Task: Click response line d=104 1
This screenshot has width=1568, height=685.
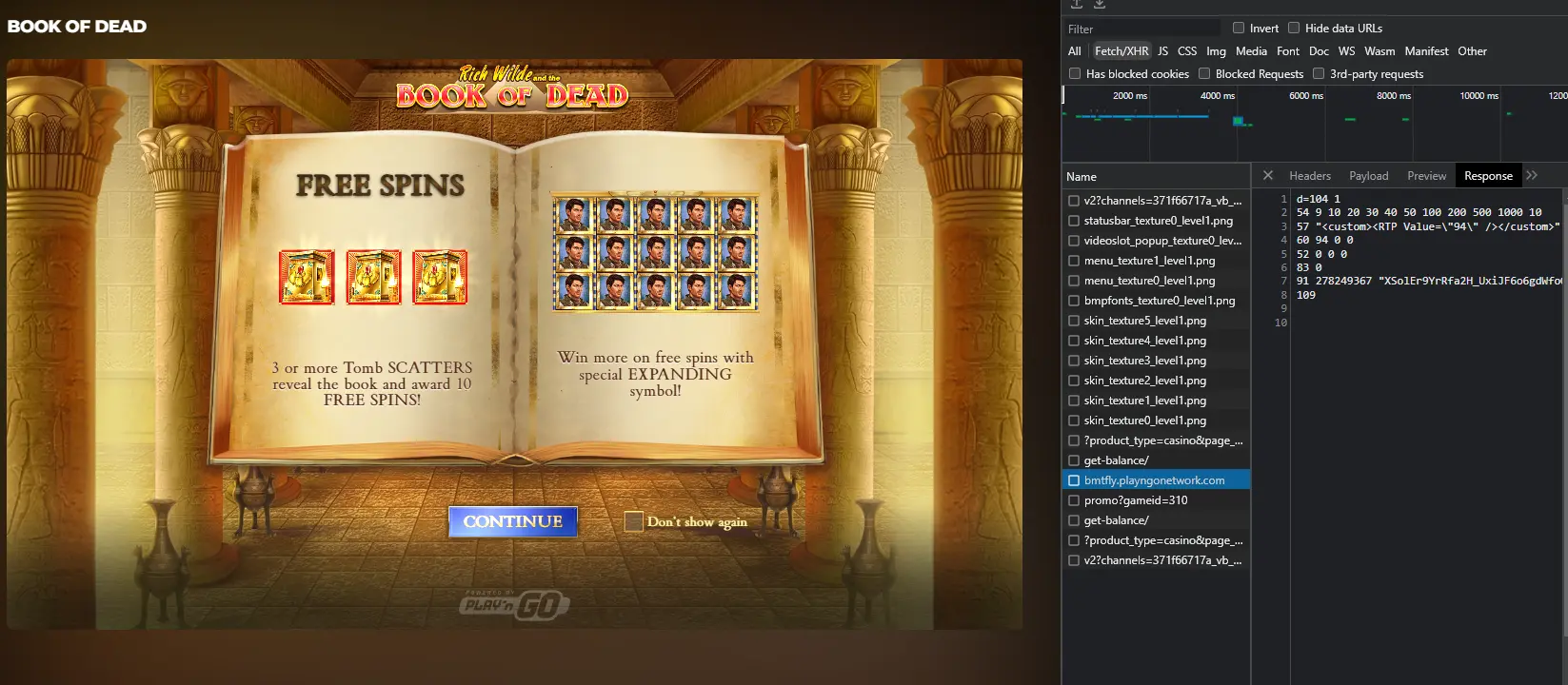Action: (x=1318, y=199)
